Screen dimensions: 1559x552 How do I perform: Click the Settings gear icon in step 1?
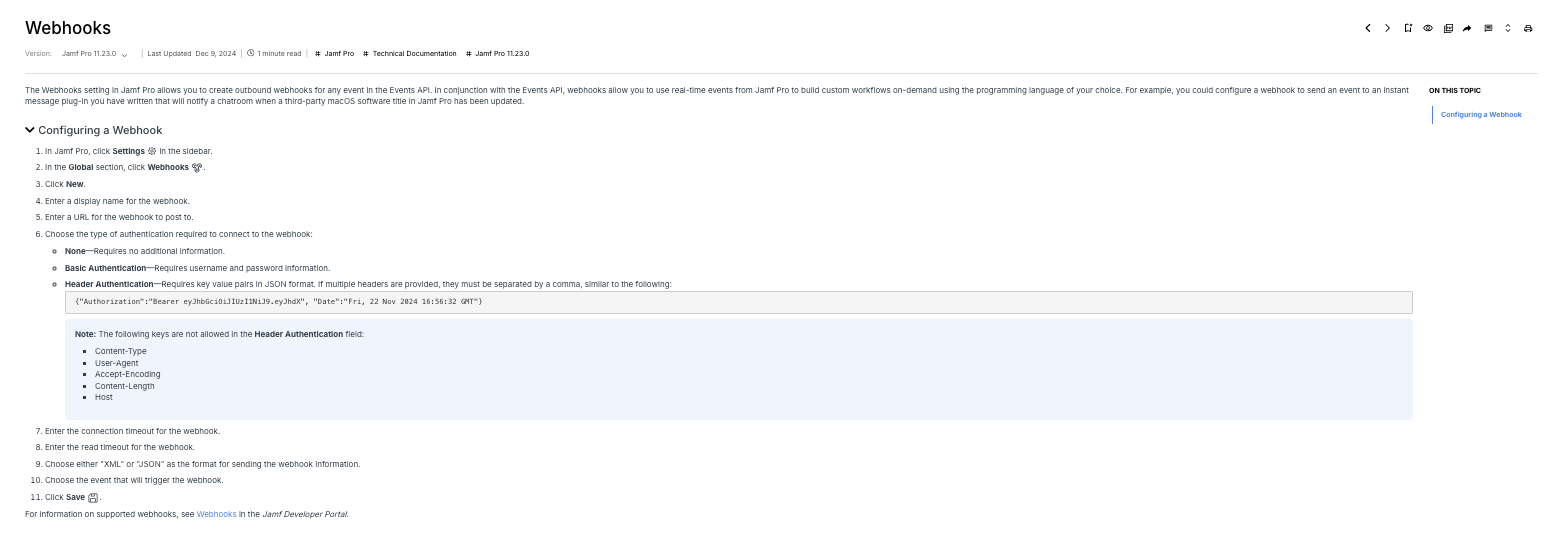(152, 151)
